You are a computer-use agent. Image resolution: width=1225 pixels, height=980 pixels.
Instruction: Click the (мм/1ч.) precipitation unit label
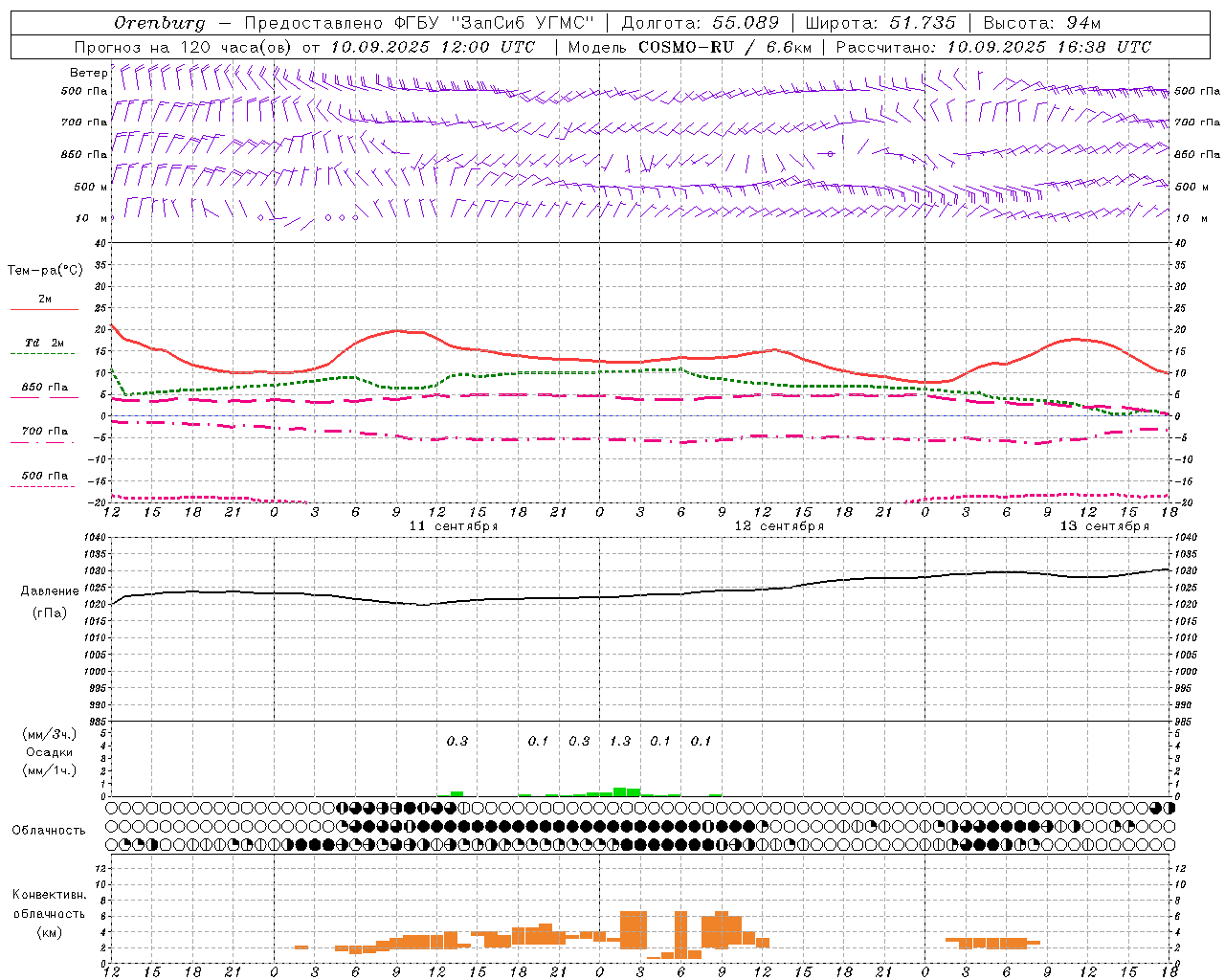tap(49, 770)
